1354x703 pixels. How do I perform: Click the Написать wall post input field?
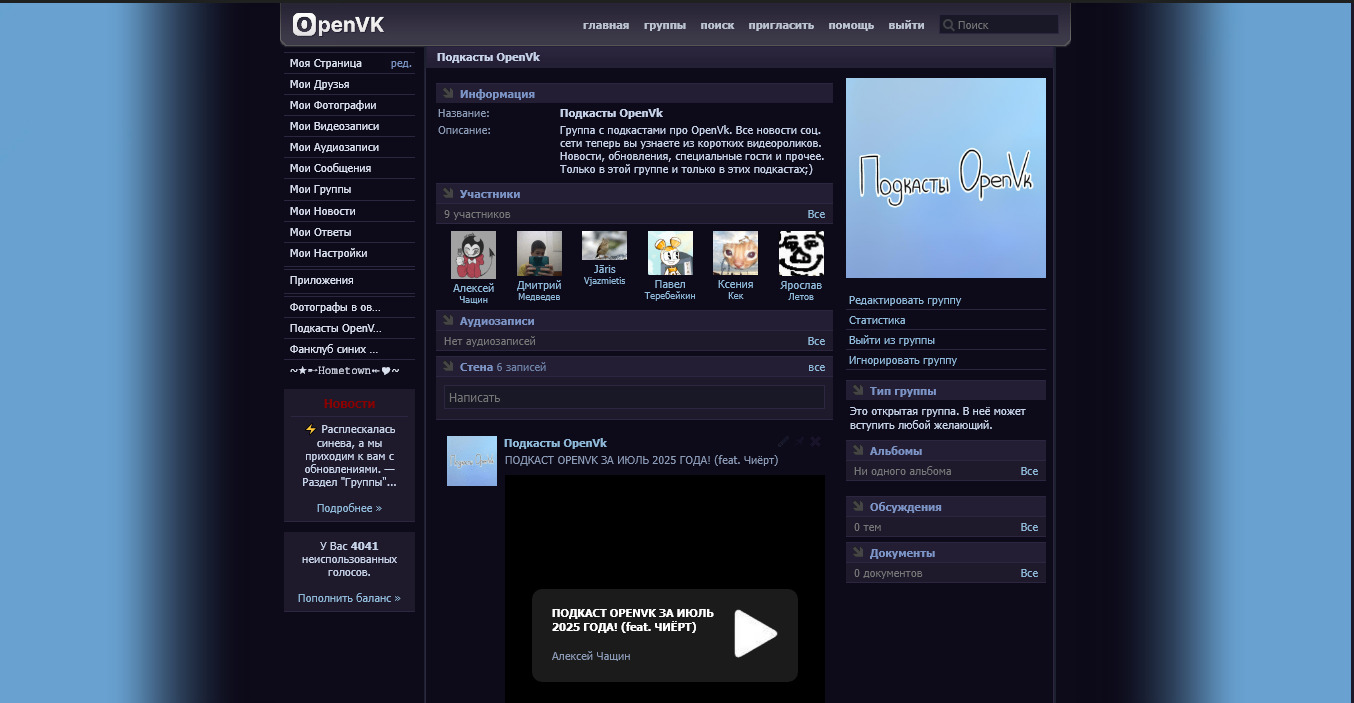pos(634,398)
